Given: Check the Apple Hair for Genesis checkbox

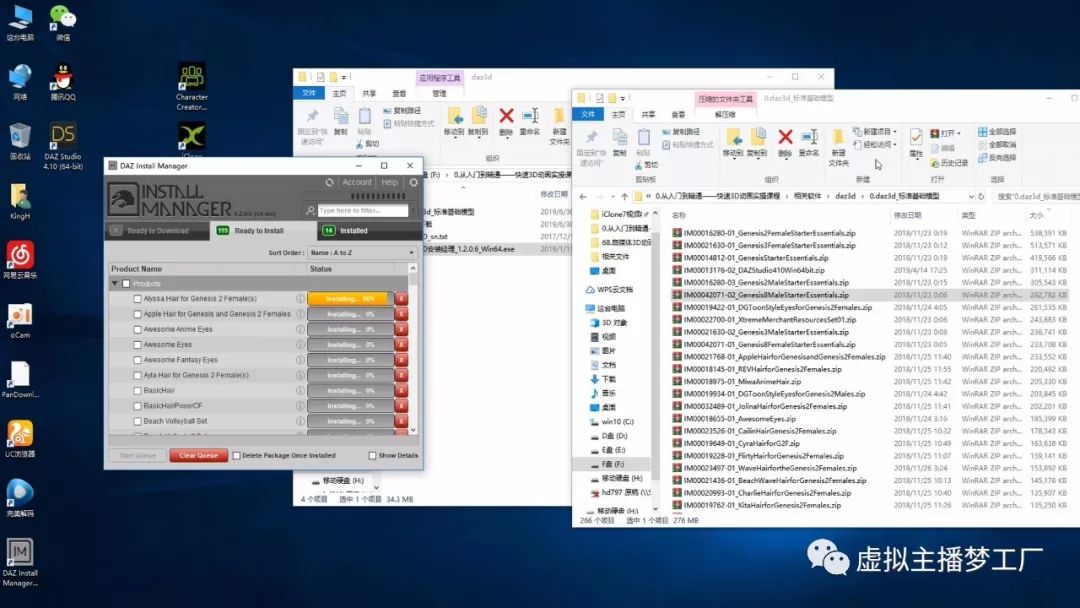Looking at the screenshot, I should 138,314.
